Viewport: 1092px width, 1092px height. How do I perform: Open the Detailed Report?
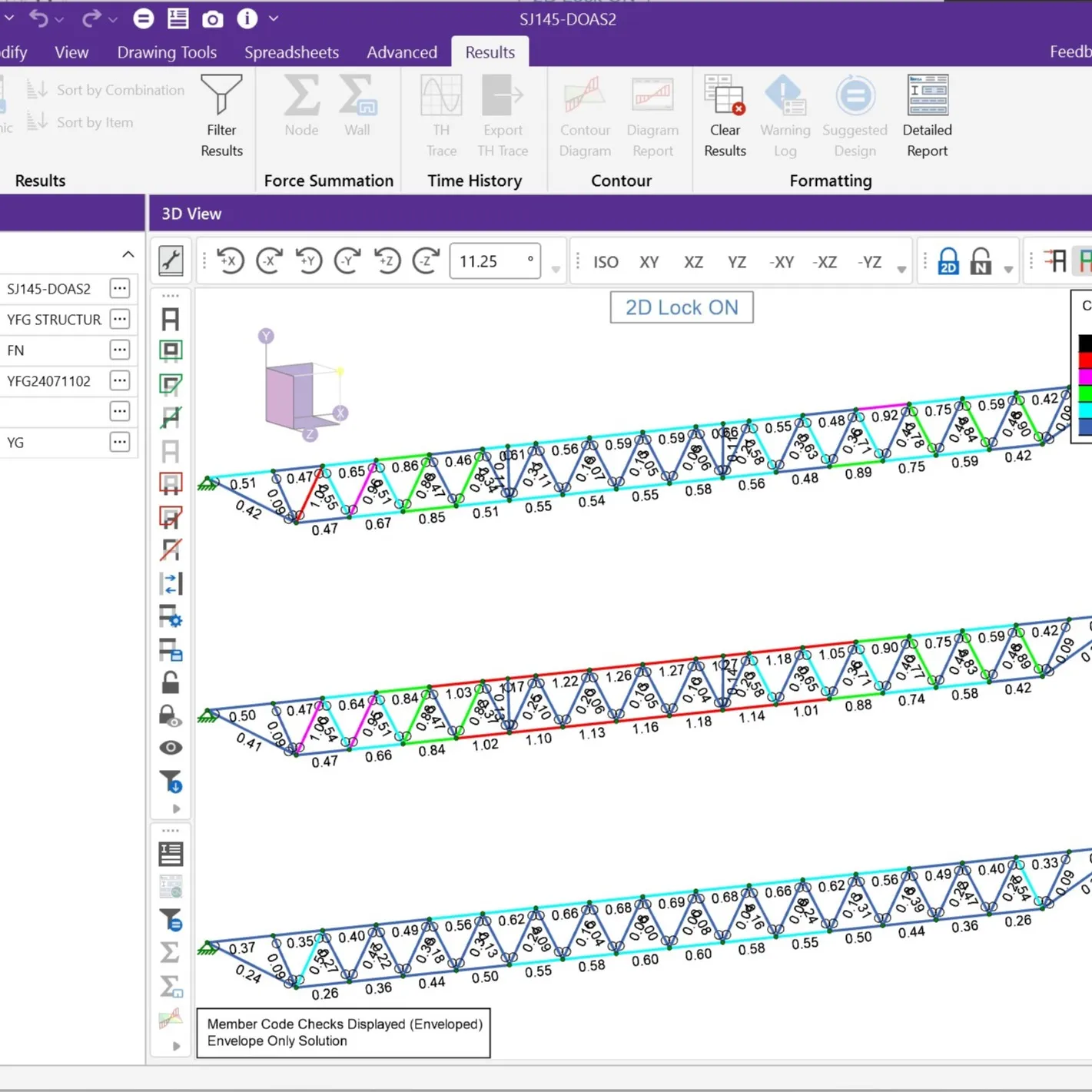pyautogui.click(x=927, y=95)
